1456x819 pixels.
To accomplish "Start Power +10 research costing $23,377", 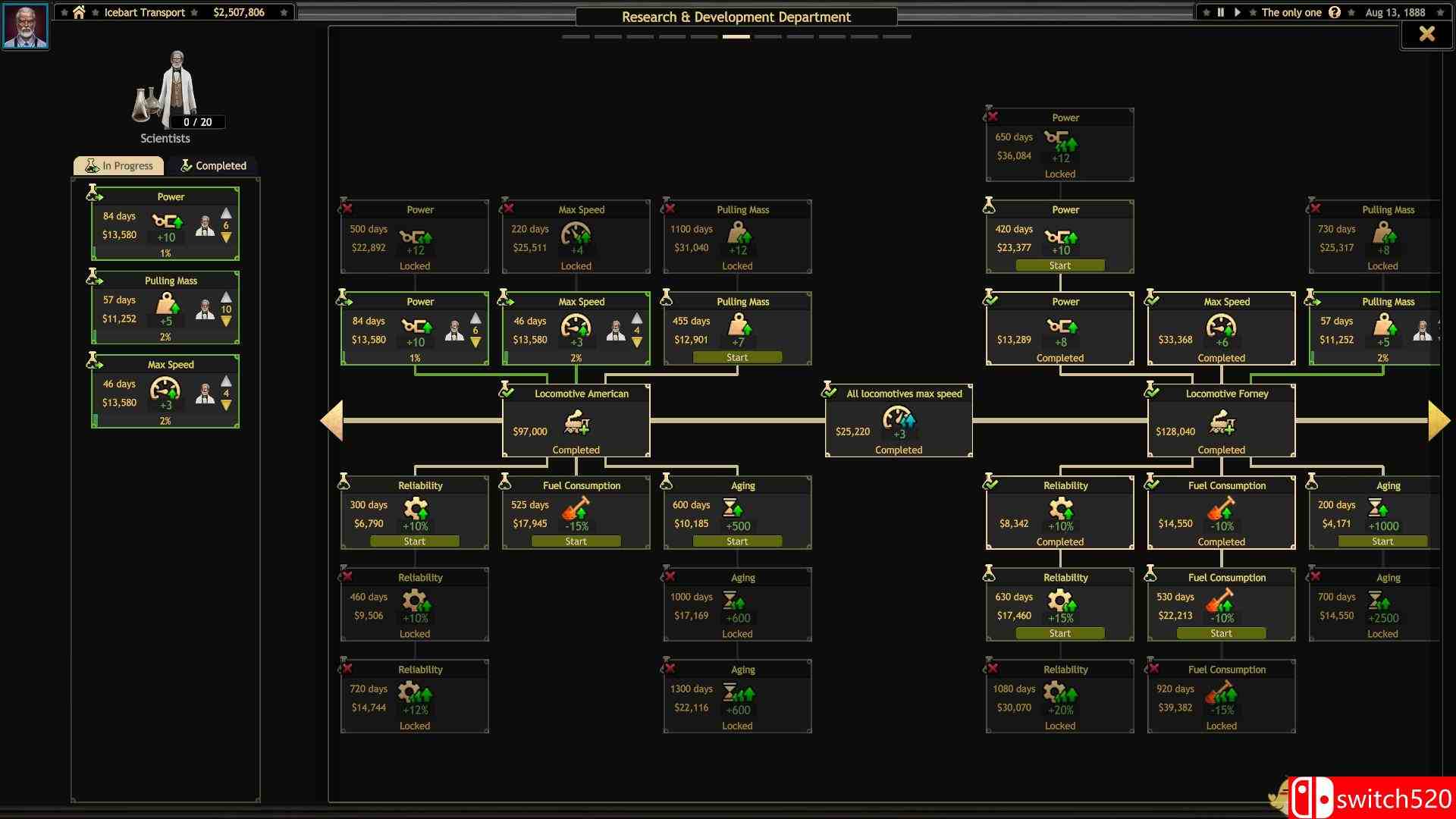I will [1059, 265].
